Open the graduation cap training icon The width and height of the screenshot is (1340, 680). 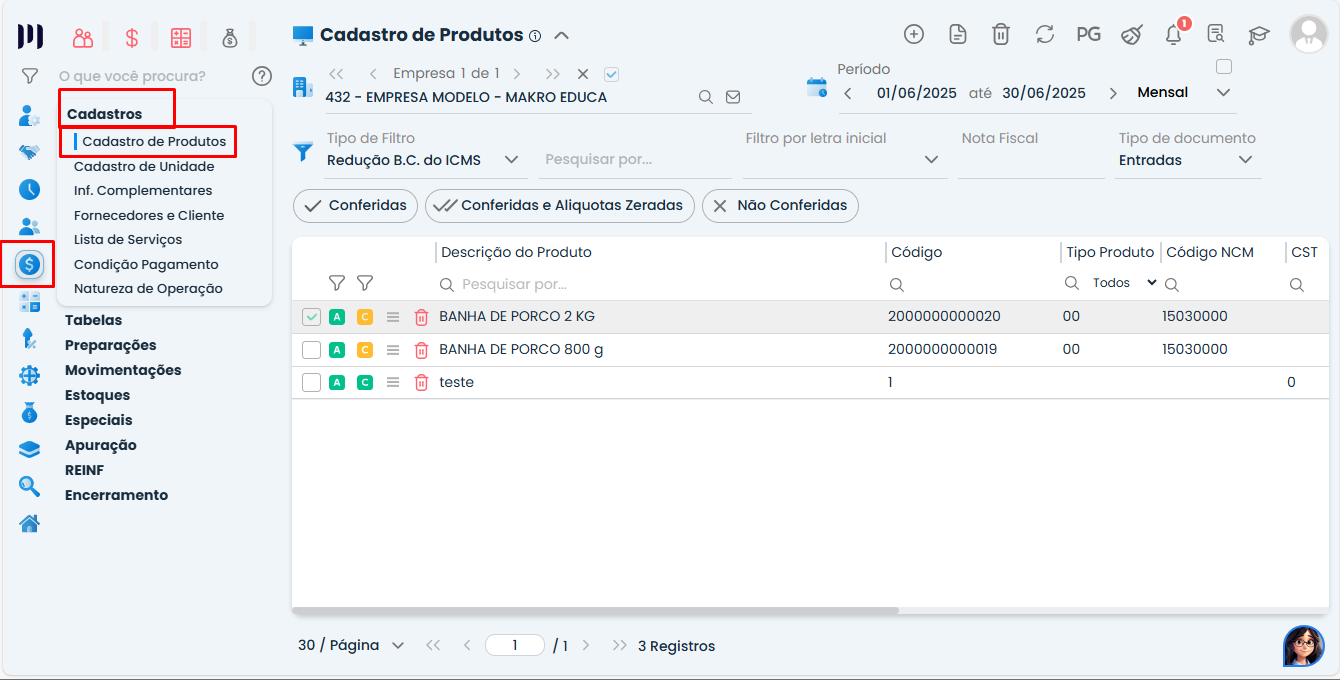[x=1259, y=35]
